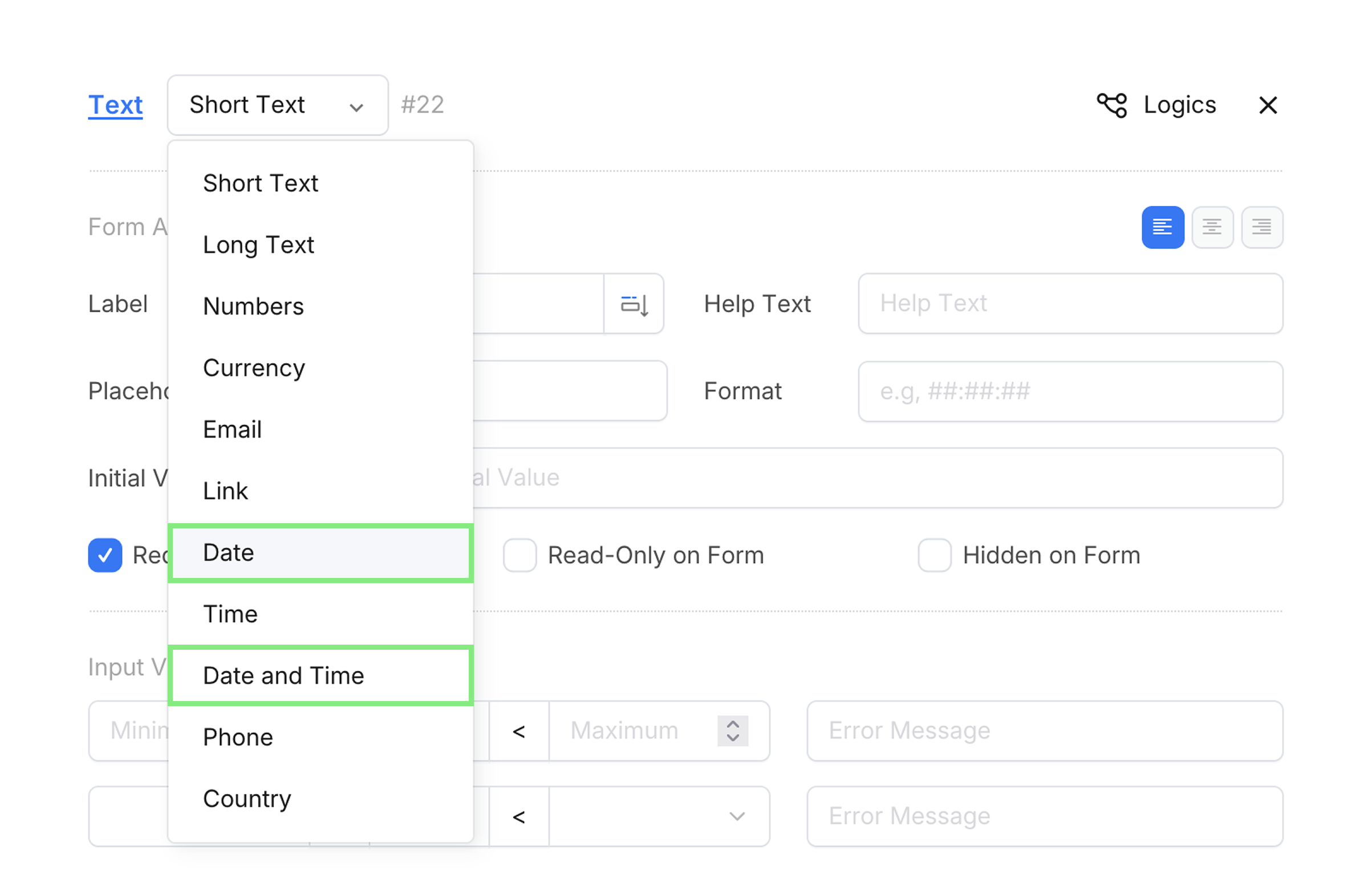This screenshot has width=1372, height=884.
Task: Enable Read-Only on Form checkbox
Action: [x=519, y=555]
